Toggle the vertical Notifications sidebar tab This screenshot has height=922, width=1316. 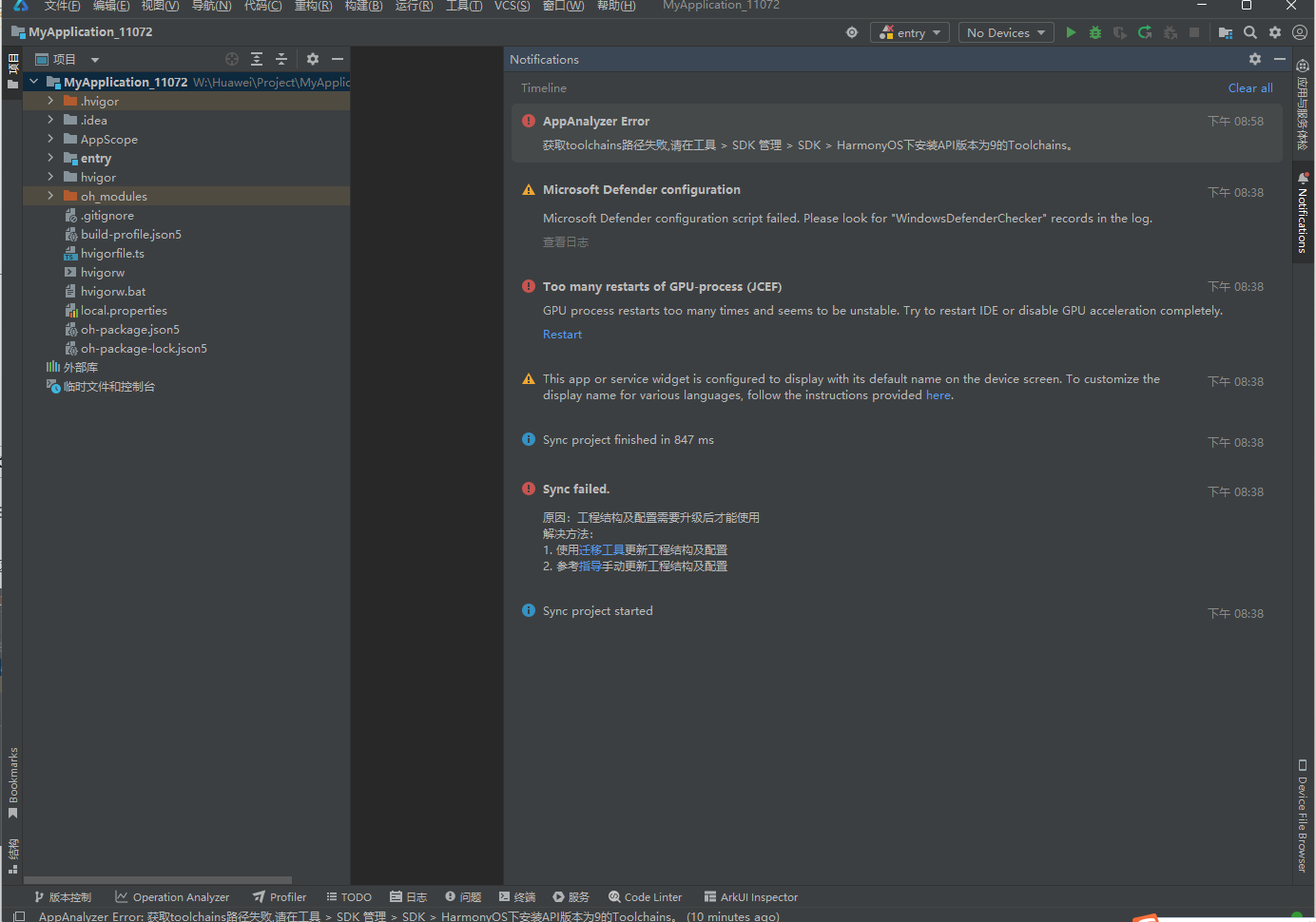pos(1303,213)
